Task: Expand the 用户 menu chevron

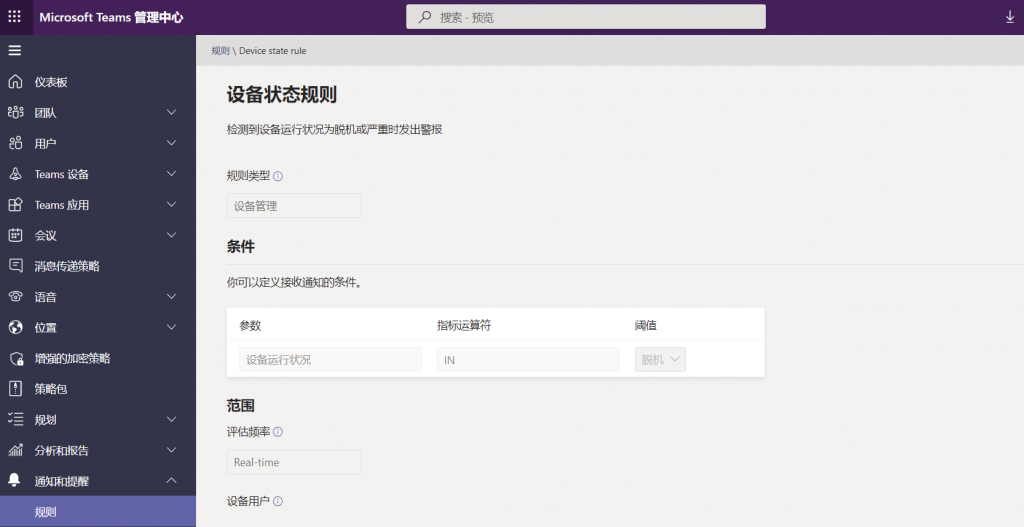Action: point(172,143)
